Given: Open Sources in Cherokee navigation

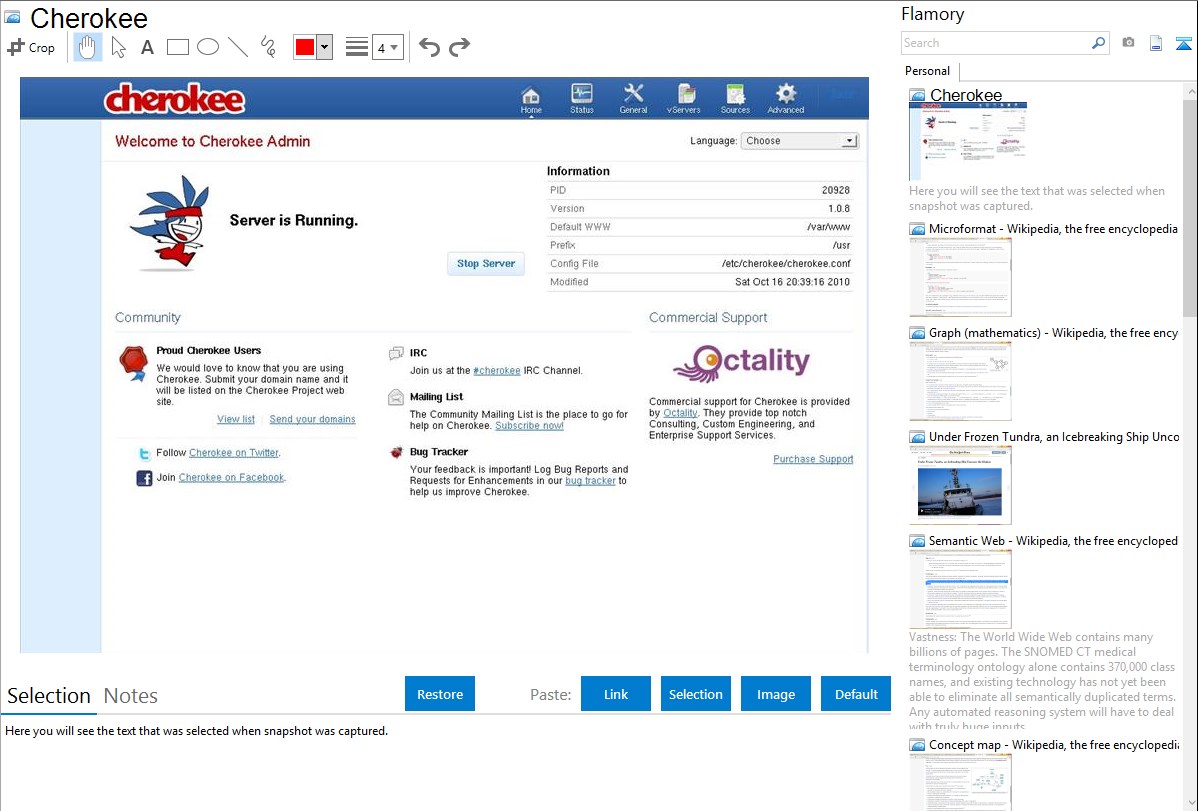Looking at the screenshot, I should pyautogui.click(x=735, y=99).
